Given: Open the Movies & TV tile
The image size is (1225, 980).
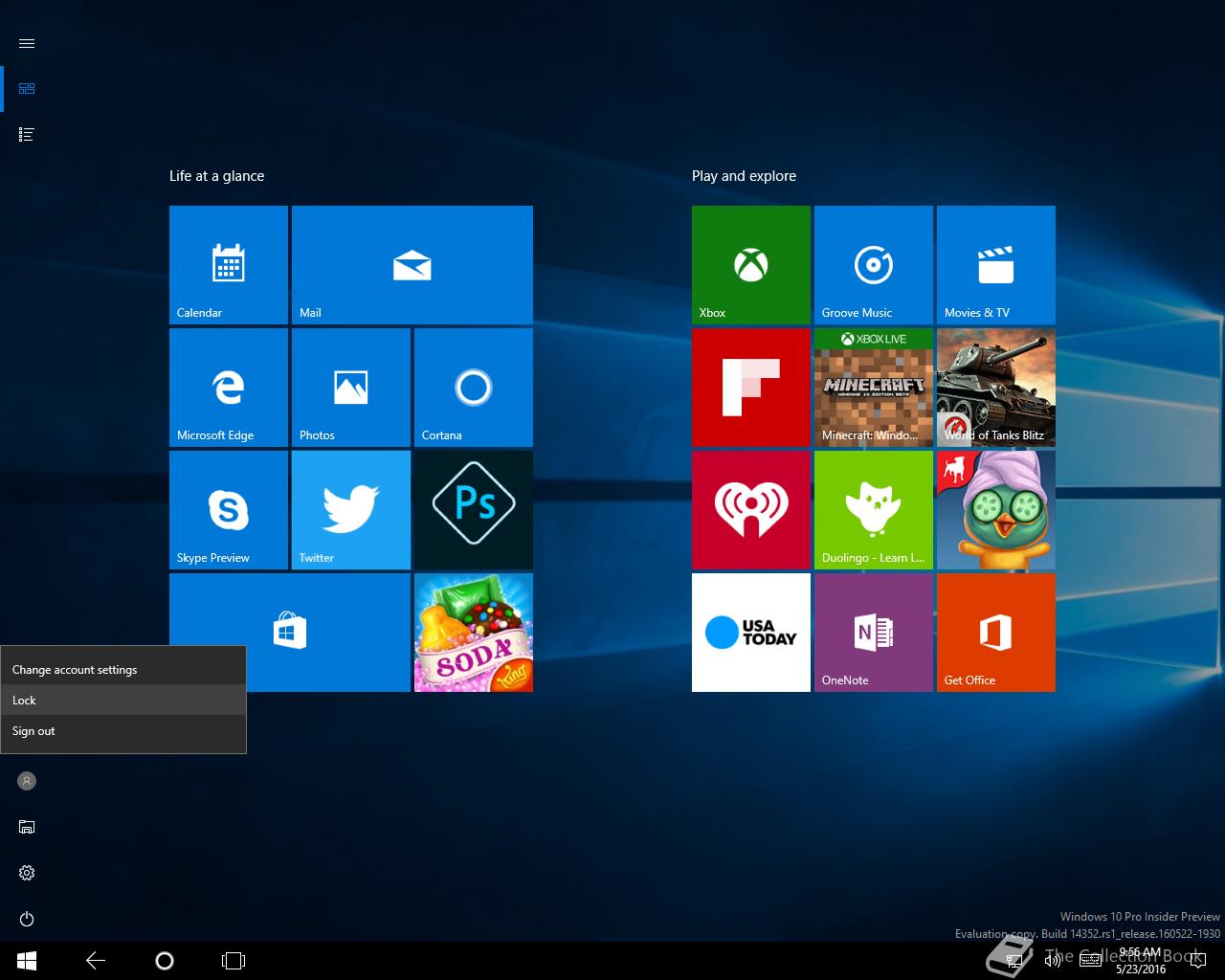Looking at the screenshot, I should pyautogui.click(x=996, y=265).
